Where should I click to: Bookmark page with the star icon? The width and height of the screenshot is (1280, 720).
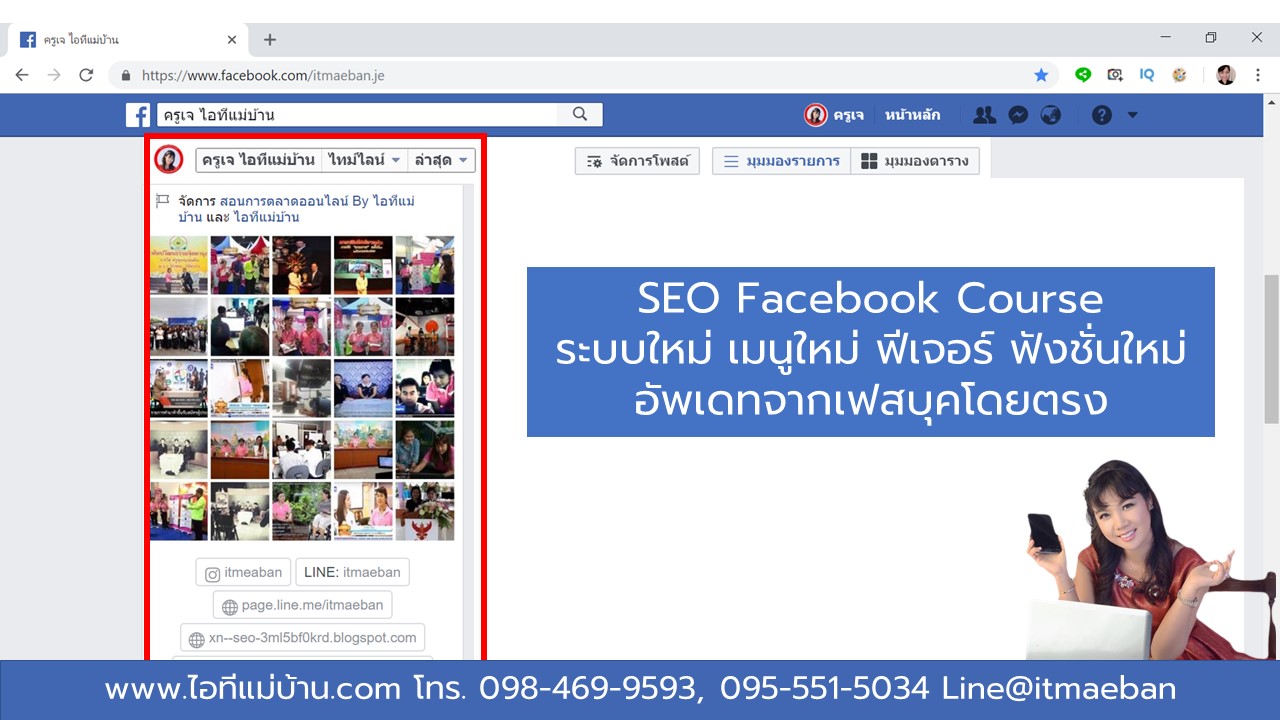tap(1041, 75)
